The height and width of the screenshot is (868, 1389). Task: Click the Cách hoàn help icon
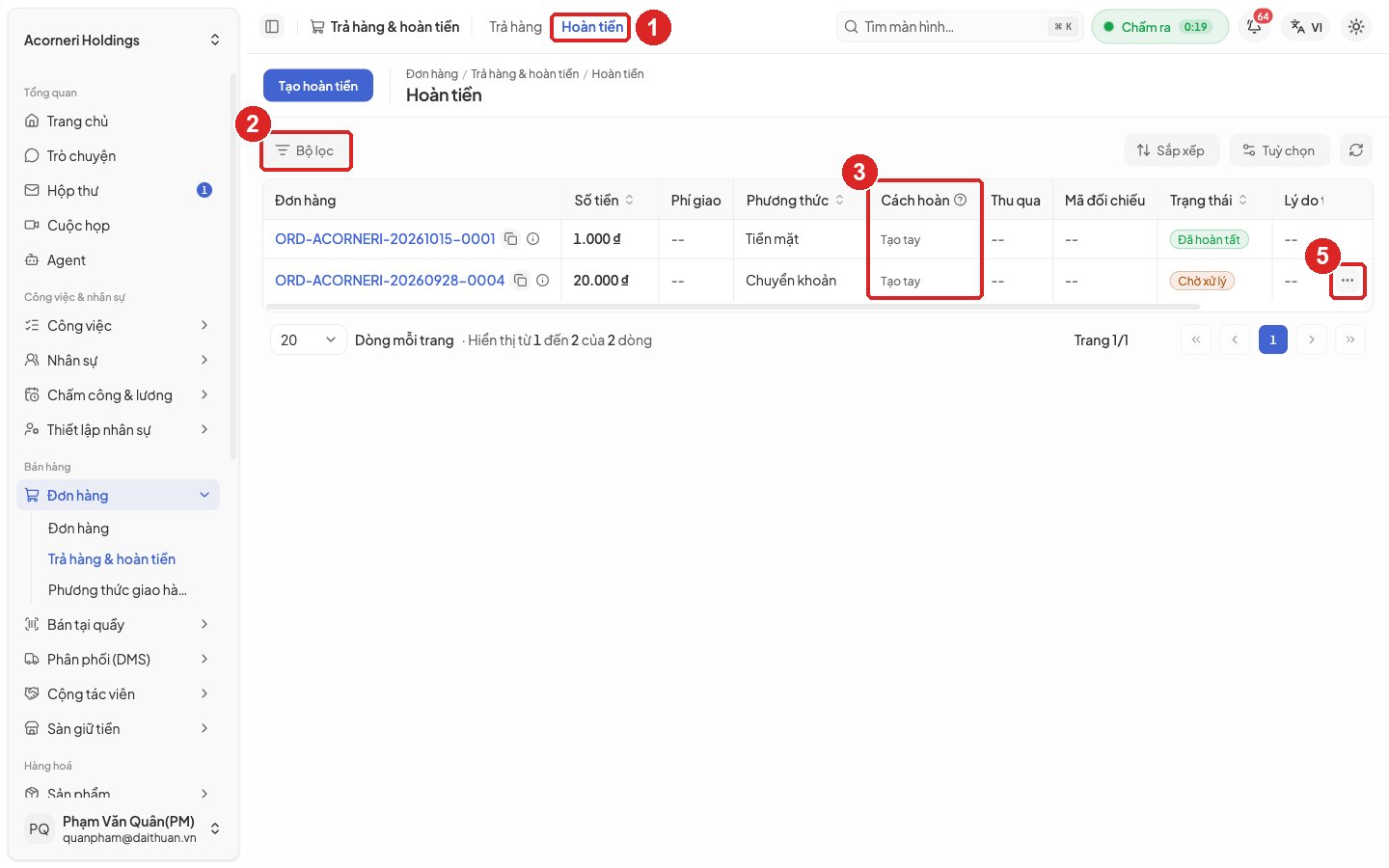(961, 200)
